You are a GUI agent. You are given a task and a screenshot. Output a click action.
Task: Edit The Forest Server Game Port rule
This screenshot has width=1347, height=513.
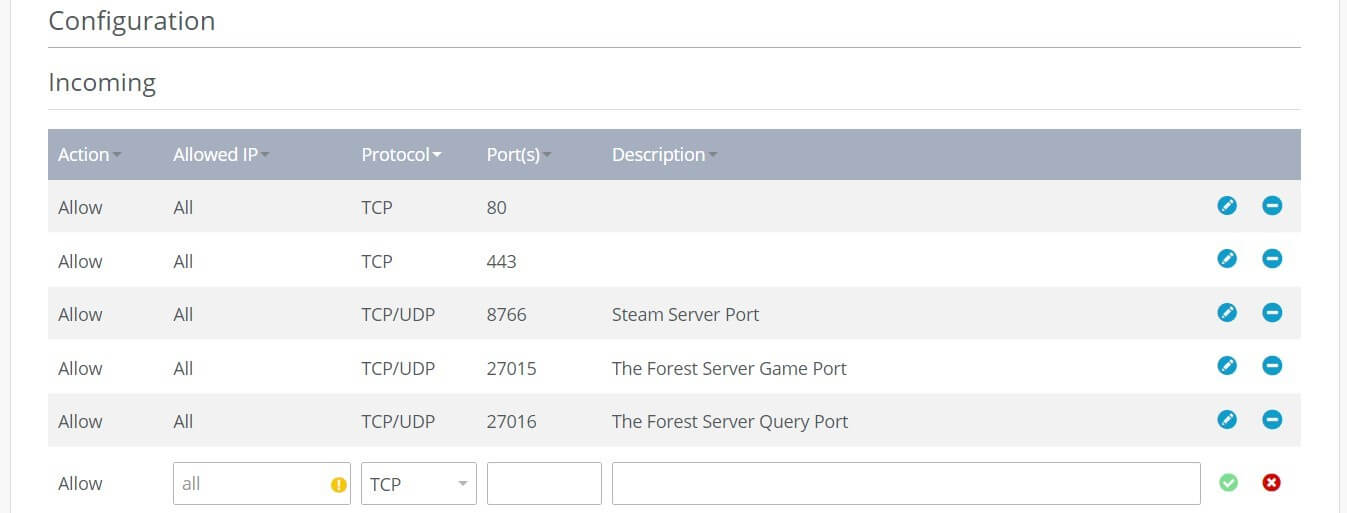pos(1227,366)
